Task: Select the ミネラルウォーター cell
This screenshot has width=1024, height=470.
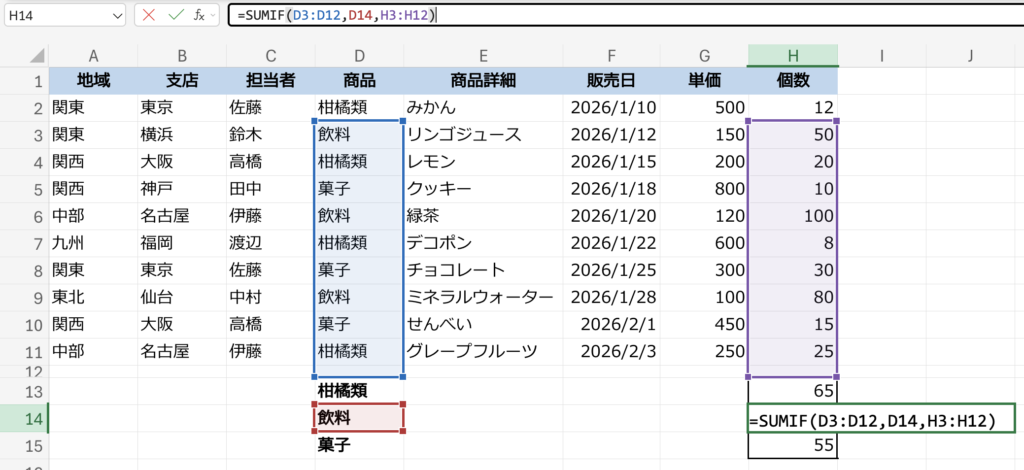Action: click(x=482, y=297)
